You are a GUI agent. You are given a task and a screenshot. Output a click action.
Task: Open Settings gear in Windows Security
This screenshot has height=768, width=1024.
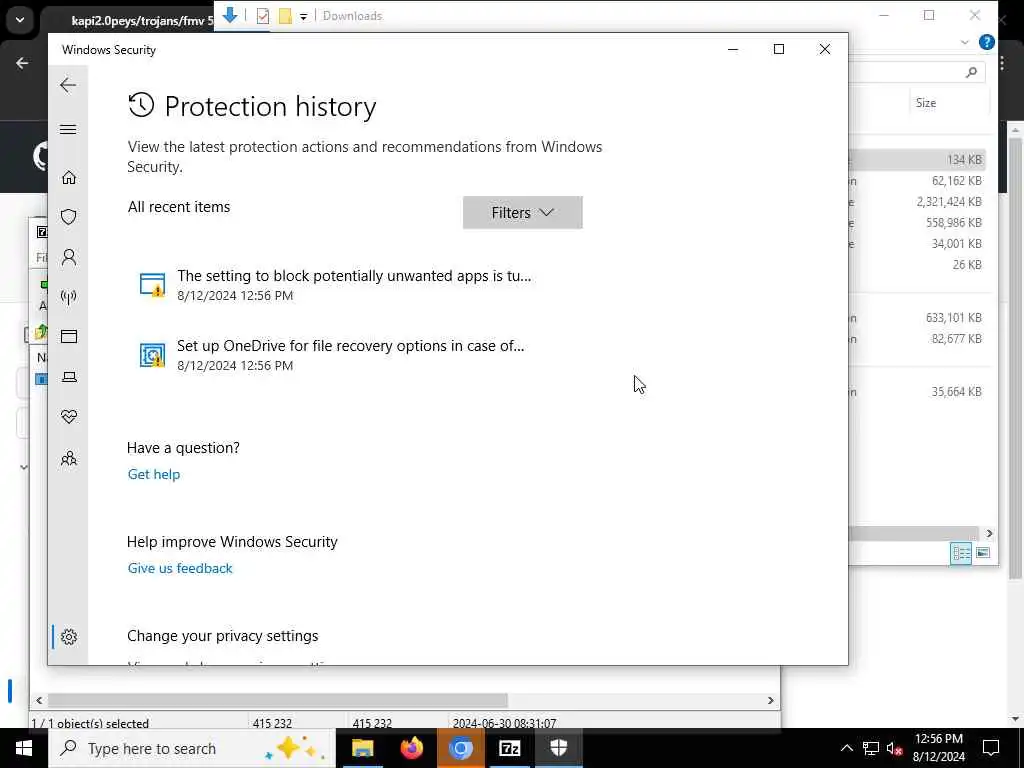pyautogui.click(x=69, y=637)
